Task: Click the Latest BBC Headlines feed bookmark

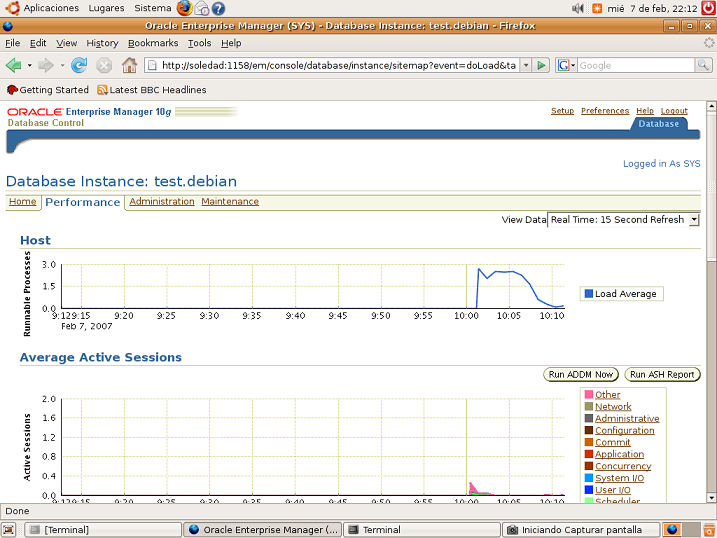Action: (x=151, y=90)
